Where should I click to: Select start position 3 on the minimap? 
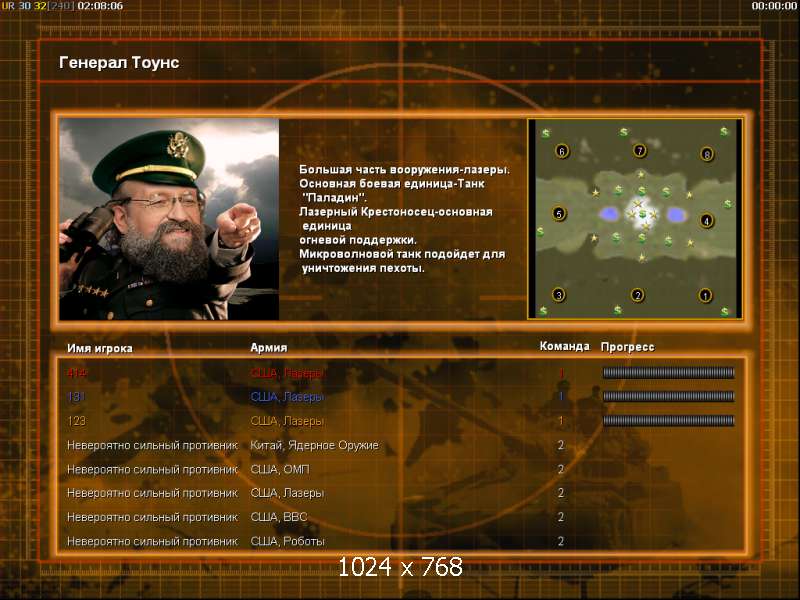[x=559, y=294]
